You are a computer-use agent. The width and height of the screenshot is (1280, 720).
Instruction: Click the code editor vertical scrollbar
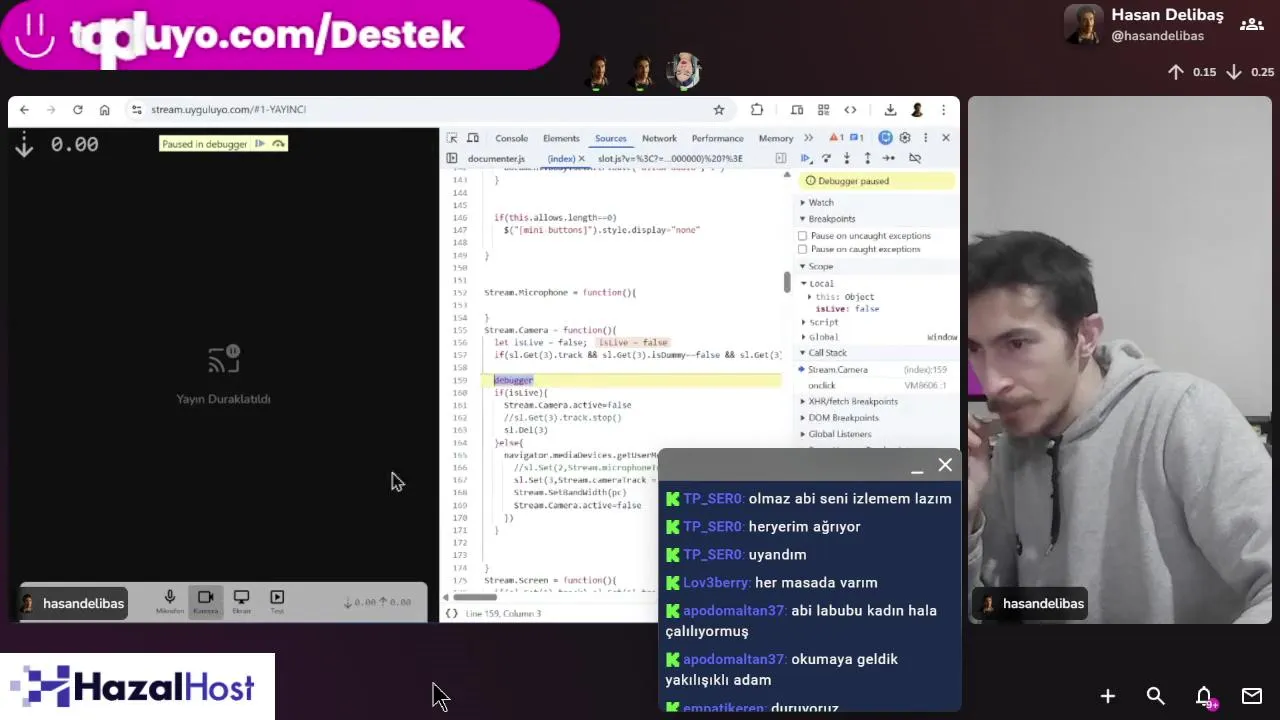click(x=786, y=282)
